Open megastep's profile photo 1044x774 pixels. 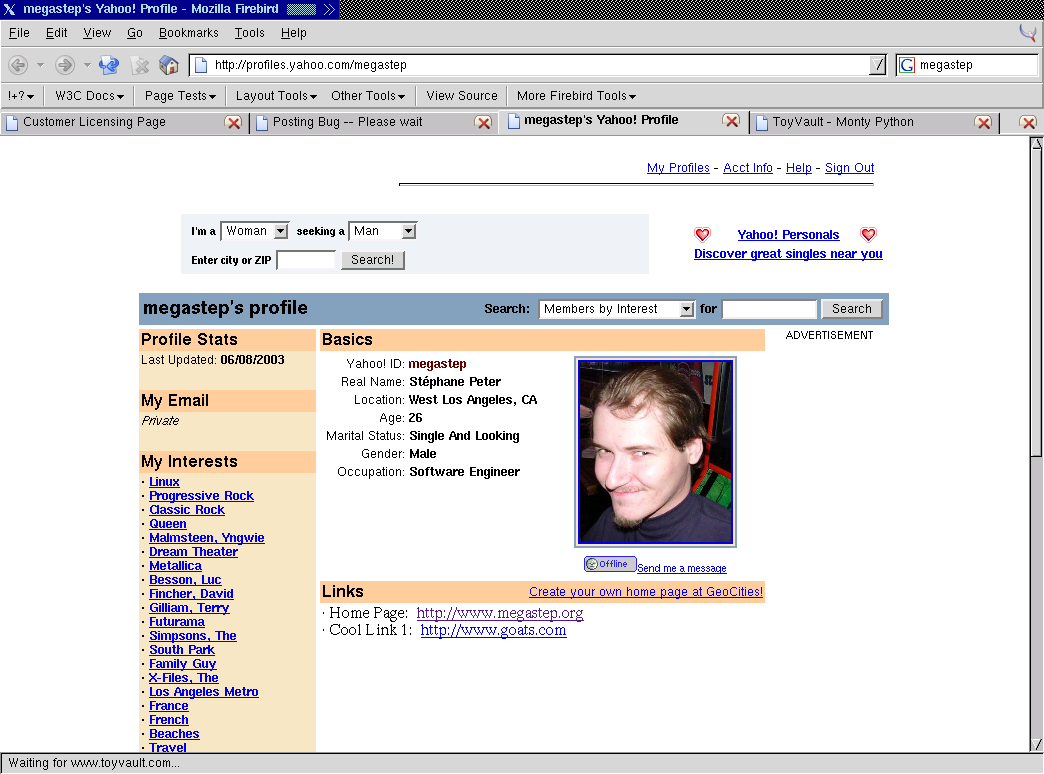point(655,452)
